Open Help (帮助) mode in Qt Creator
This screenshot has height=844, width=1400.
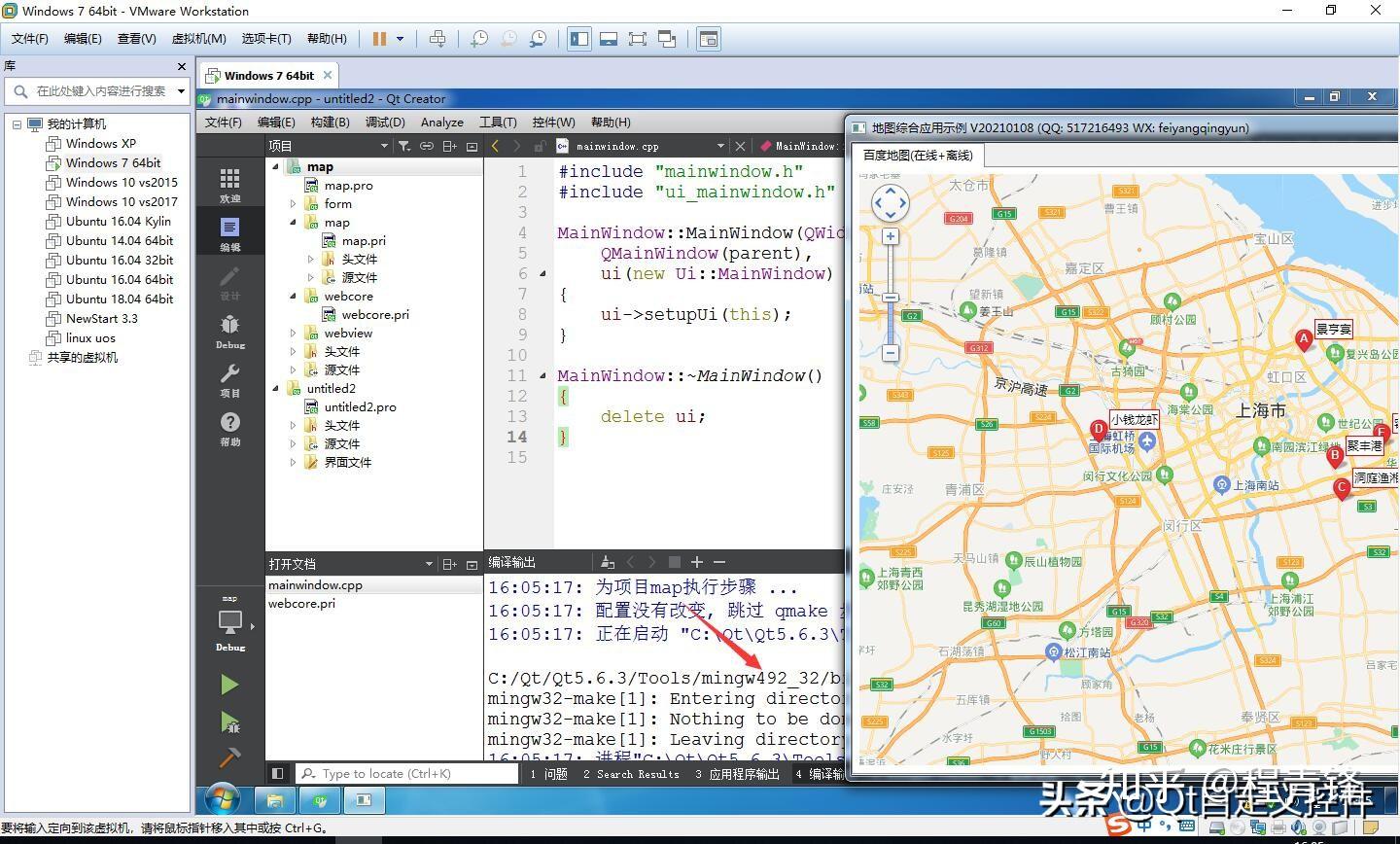pos(229,429)
